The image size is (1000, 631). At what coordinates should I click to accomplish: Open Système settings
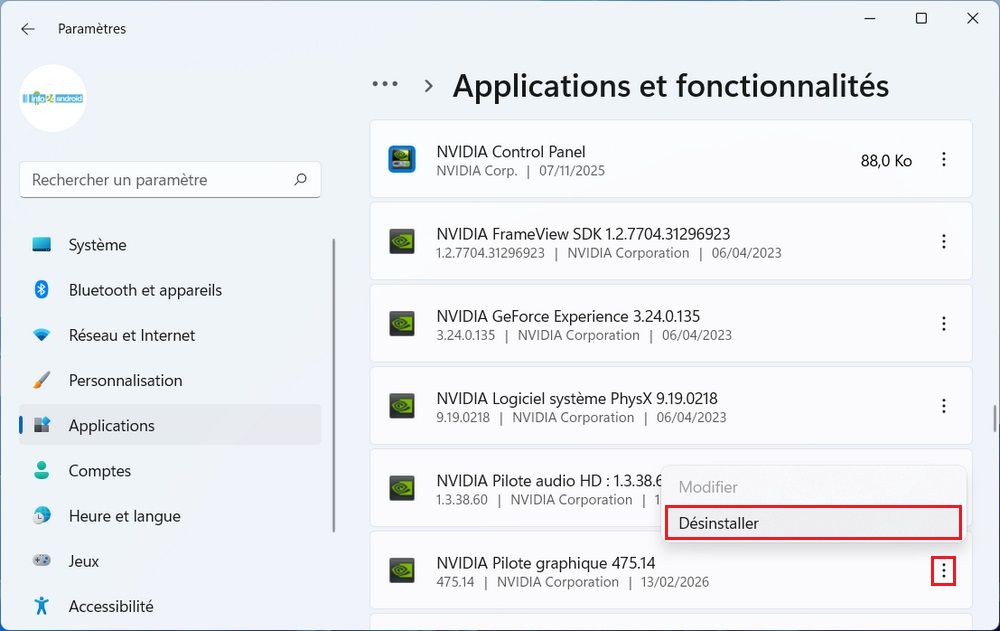coord(170,245)
